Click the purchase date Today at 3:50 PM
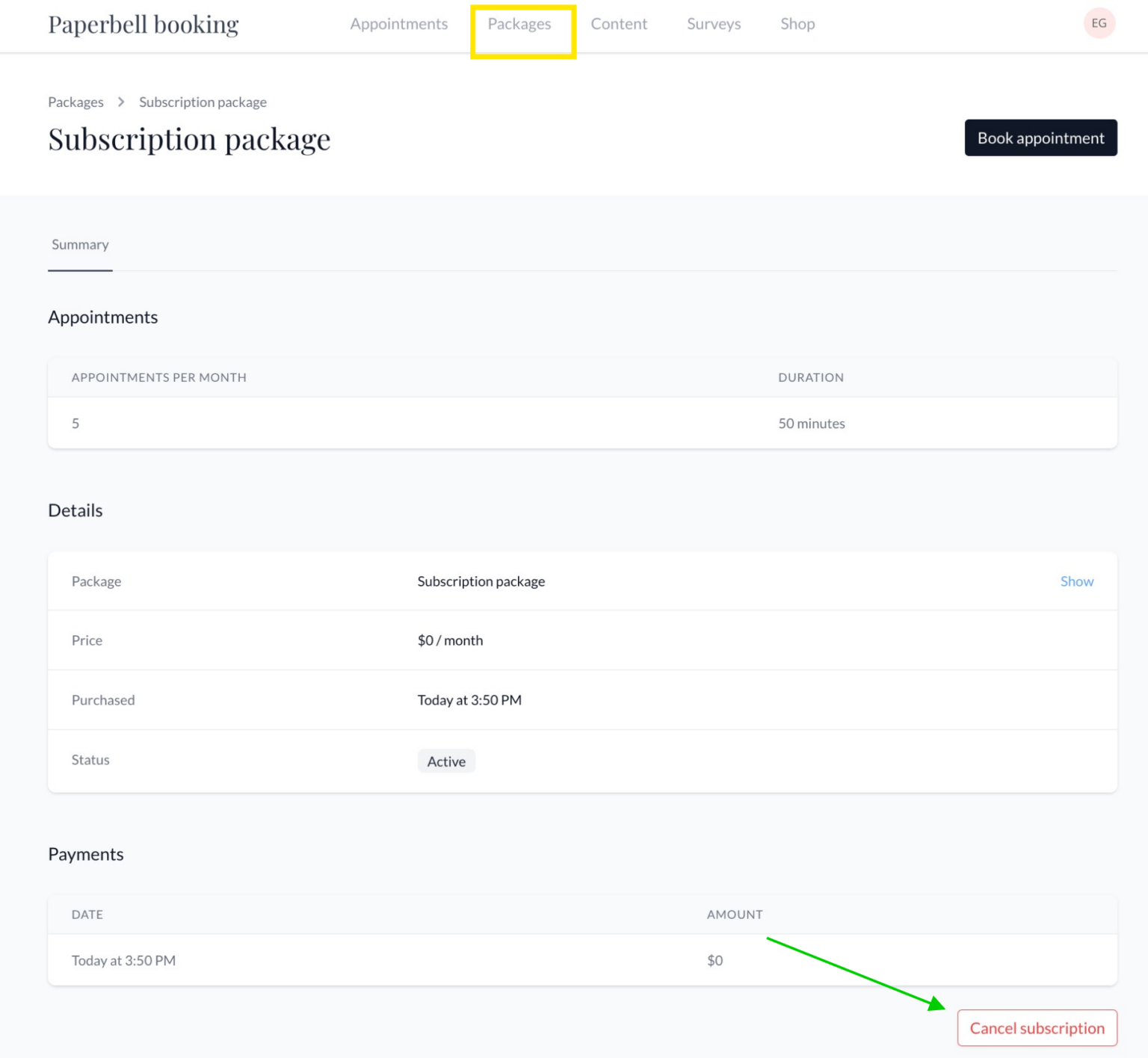This screenshot has width=1148, height=1058. click(x=469, y=699)
